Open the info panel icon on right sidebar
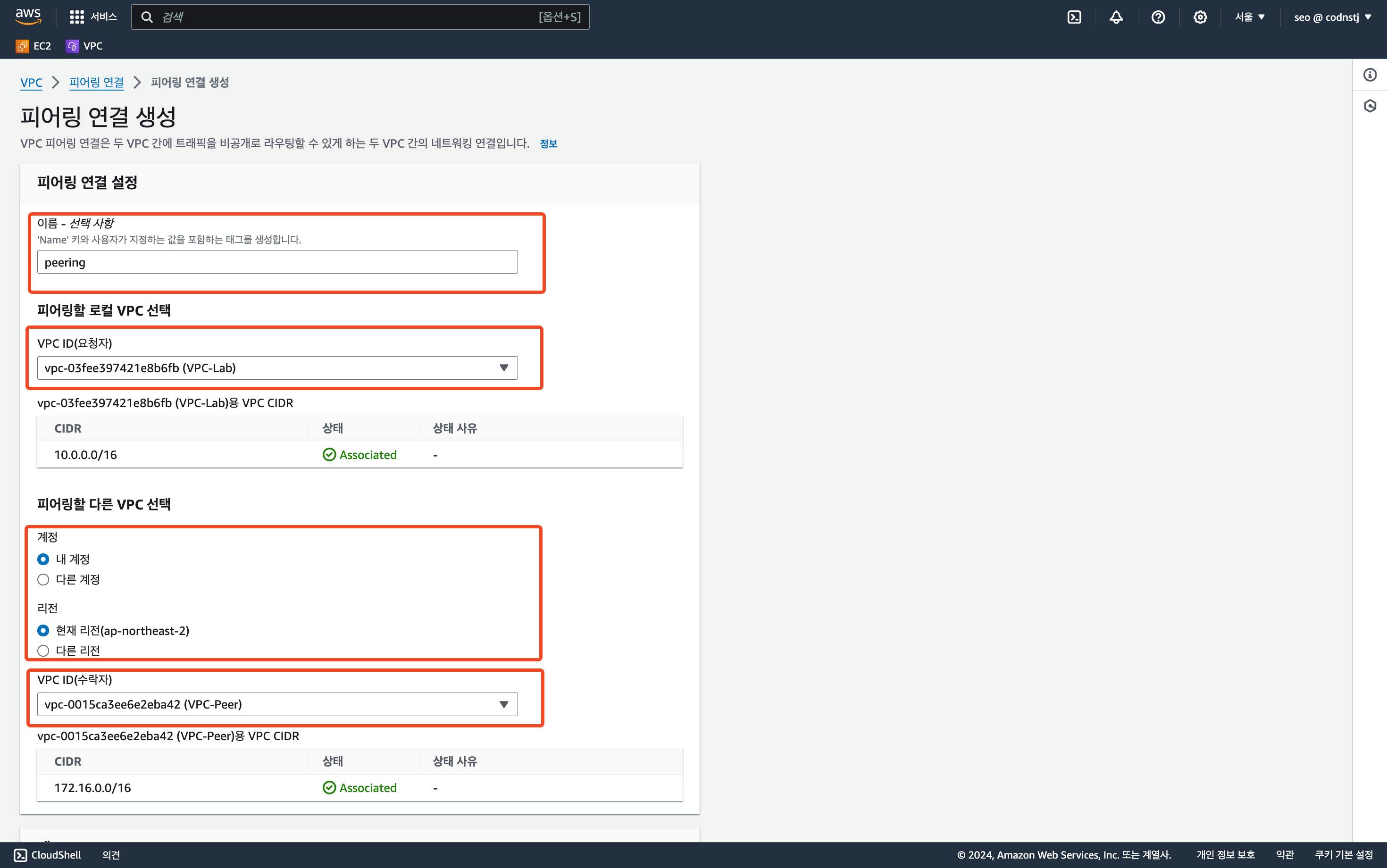 [x=1370, y=75]
